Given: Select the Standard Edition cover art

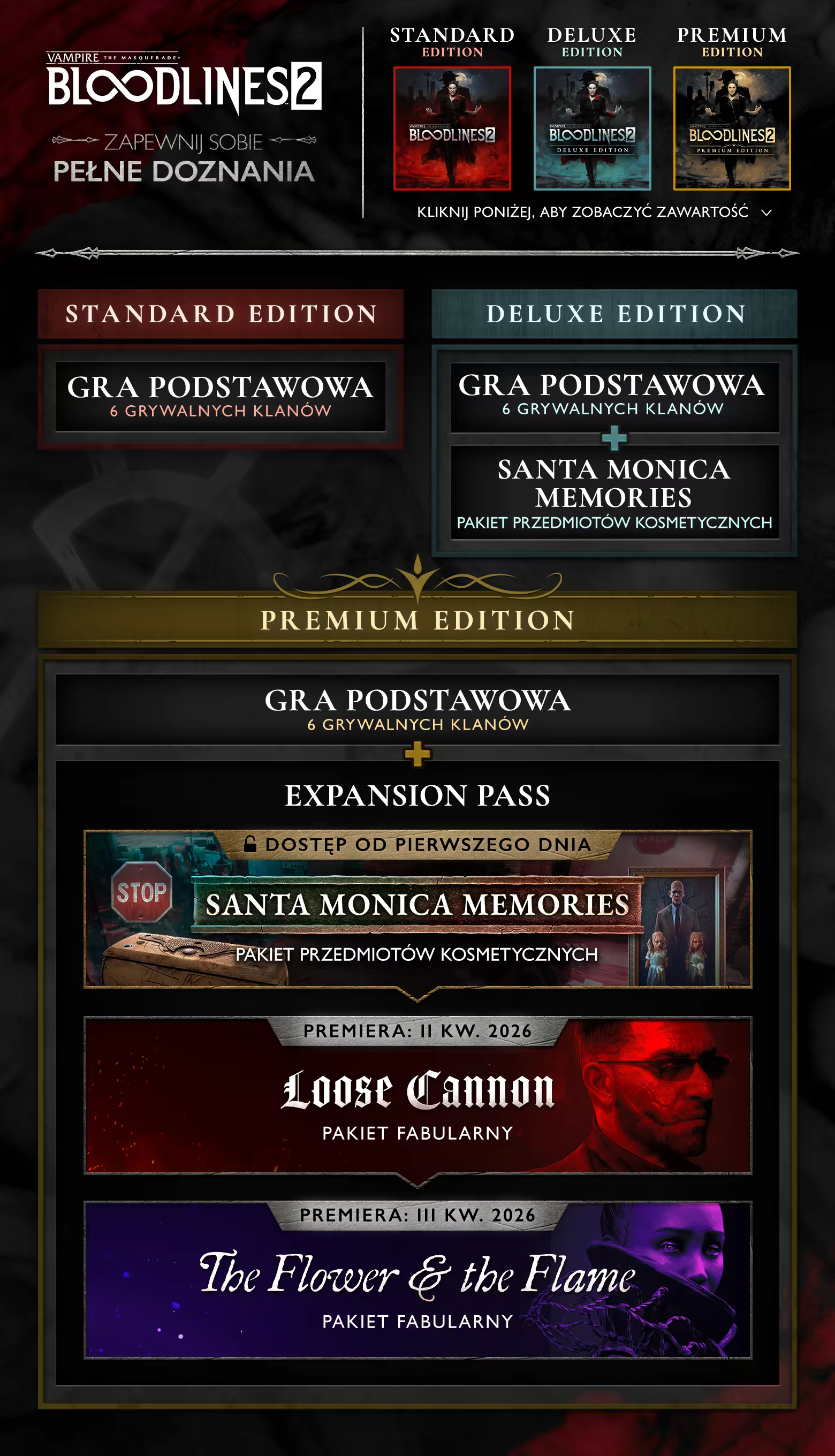Looking at the screenshot, I should click(x=452, y=128).
